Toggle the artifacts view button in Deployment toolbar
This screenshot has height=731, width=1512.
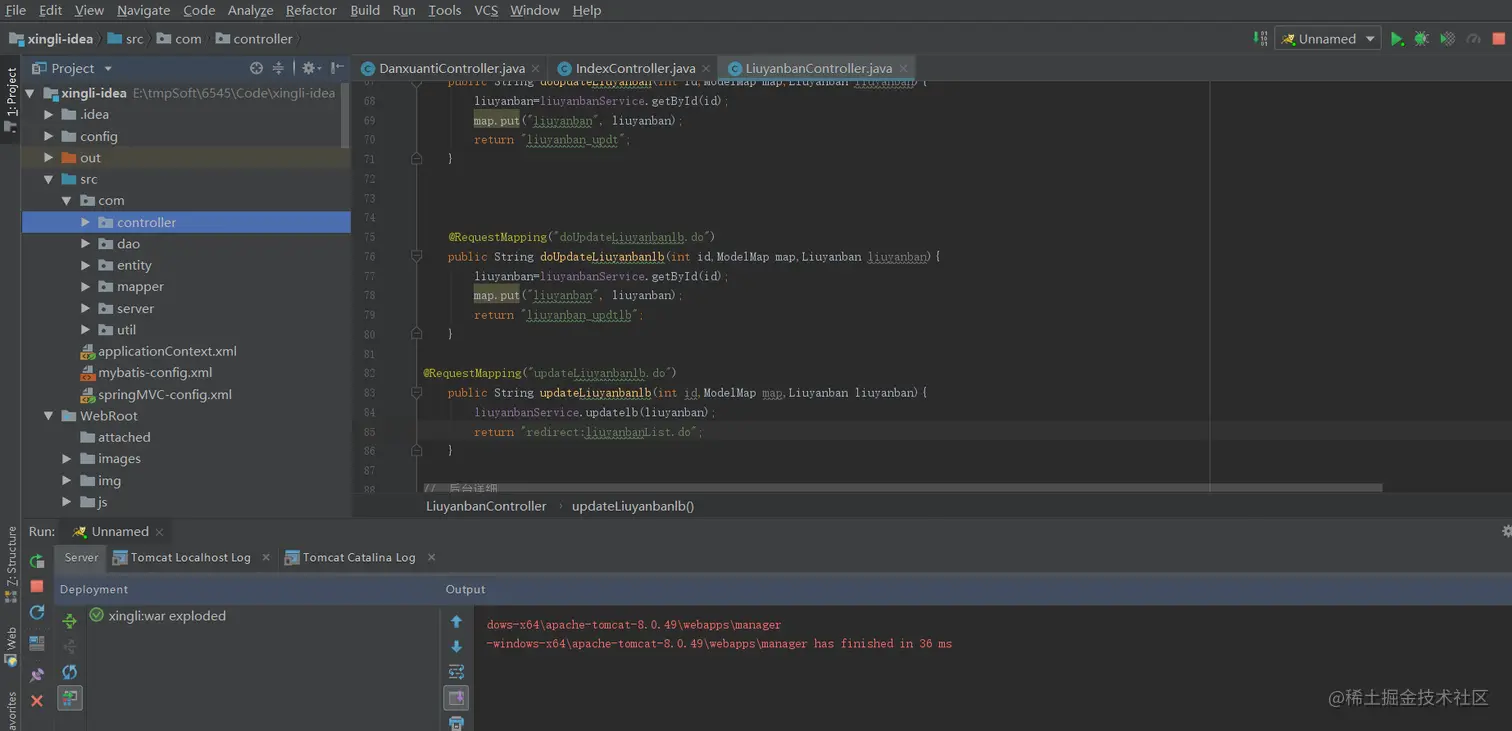69,697
